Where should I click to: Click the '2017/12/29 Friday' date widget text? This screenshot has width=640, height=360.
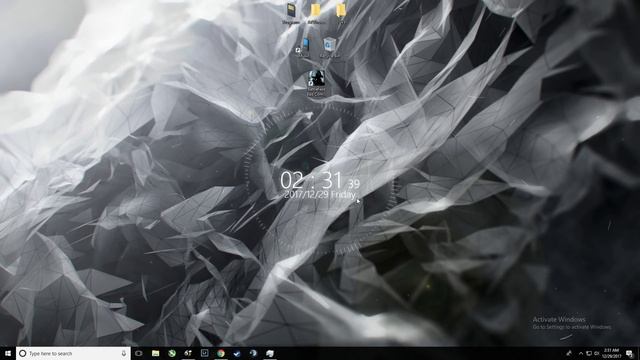pos(320,195)
